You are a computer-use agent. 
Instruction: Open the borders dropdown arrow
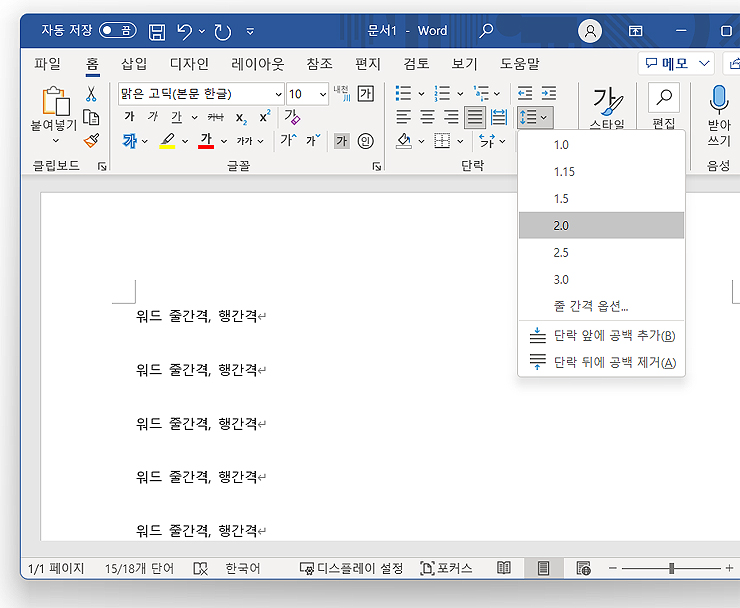(461, 141)
